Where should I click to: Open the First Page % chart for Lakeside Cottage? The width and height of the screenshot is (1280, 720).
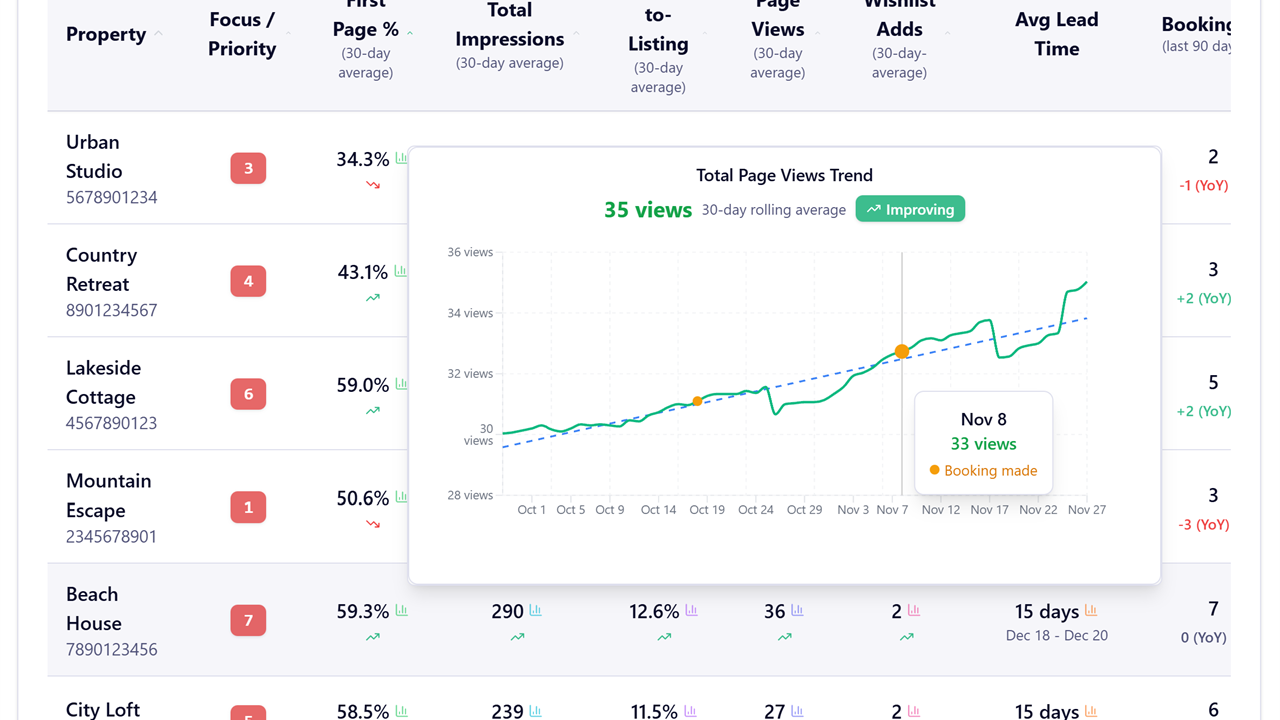click(401, 384)
